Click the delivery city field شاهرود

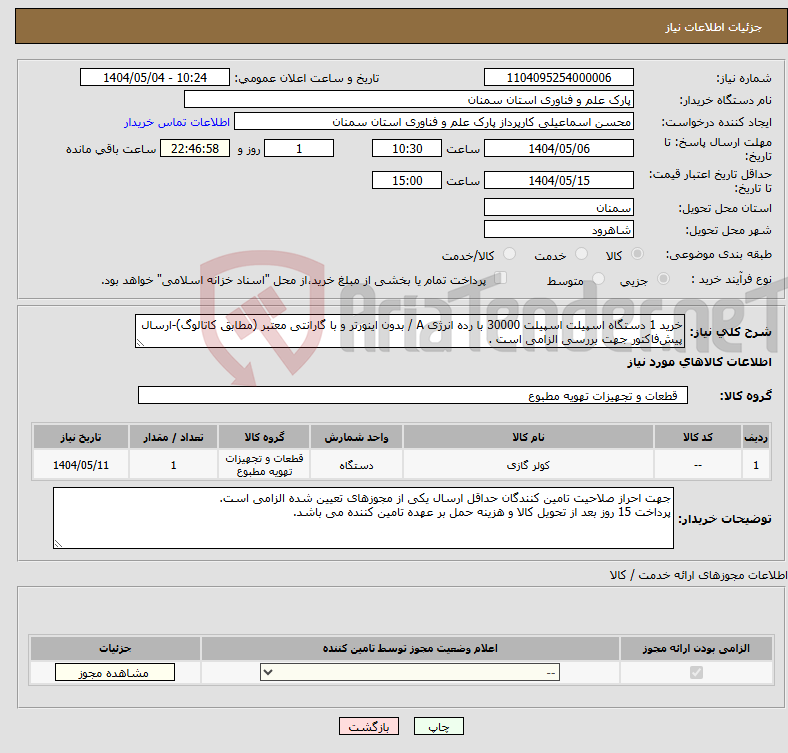click(558, 229)
